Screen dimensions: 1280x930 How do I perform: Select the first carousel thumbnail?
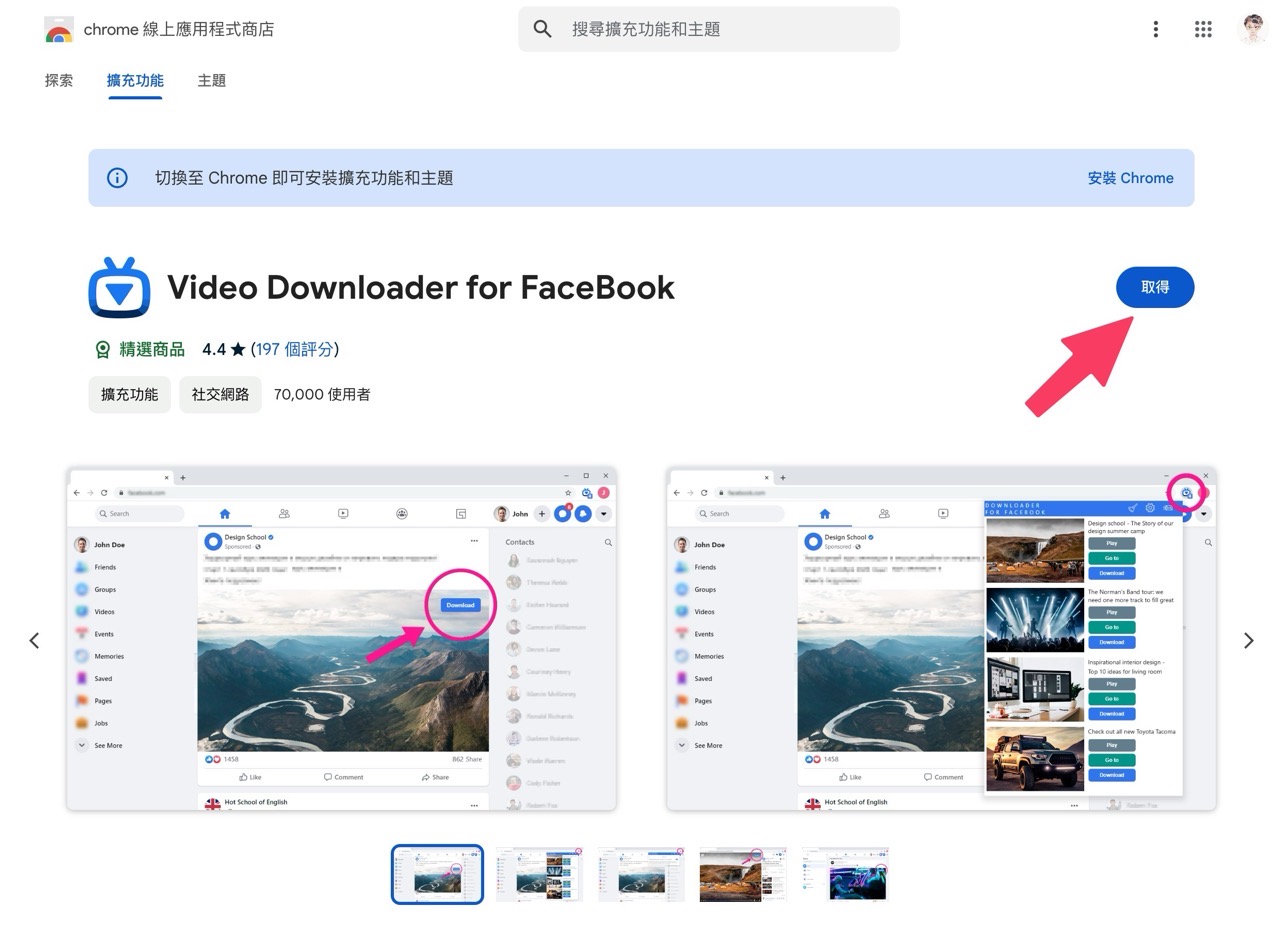click(x=437, y=874)
